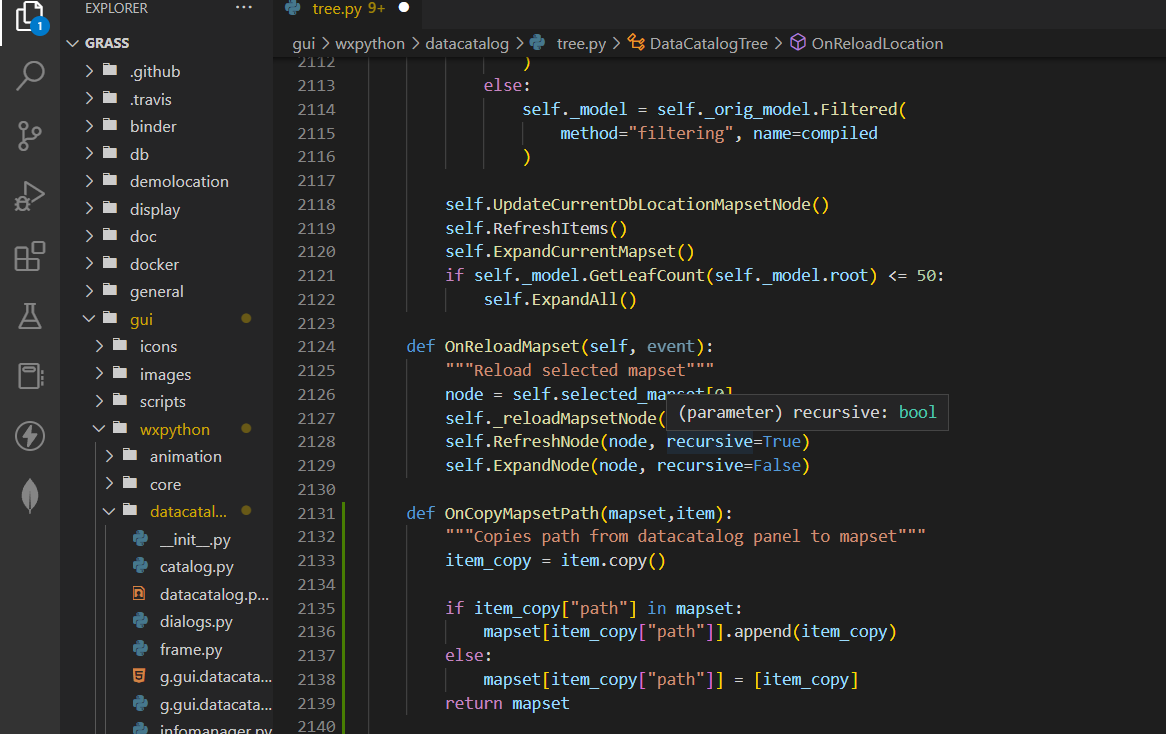Select the Testing flask icon
This screenshot has width=1166, height=734.
[x=30, y=313]
